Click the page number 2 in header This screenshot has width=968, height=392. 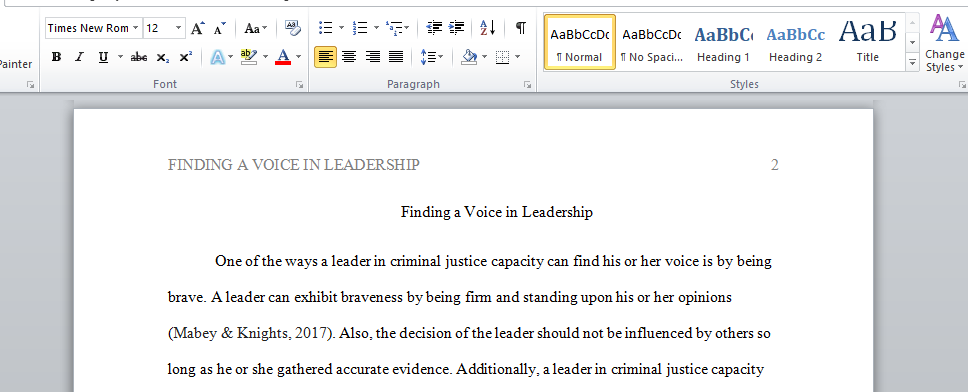click(x=774, y=165)
